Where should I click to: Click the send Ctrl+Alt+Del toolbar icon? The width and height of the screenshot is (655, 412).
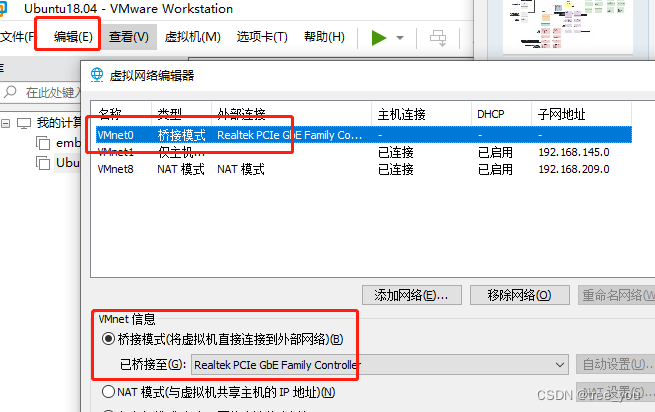[438, 38]
